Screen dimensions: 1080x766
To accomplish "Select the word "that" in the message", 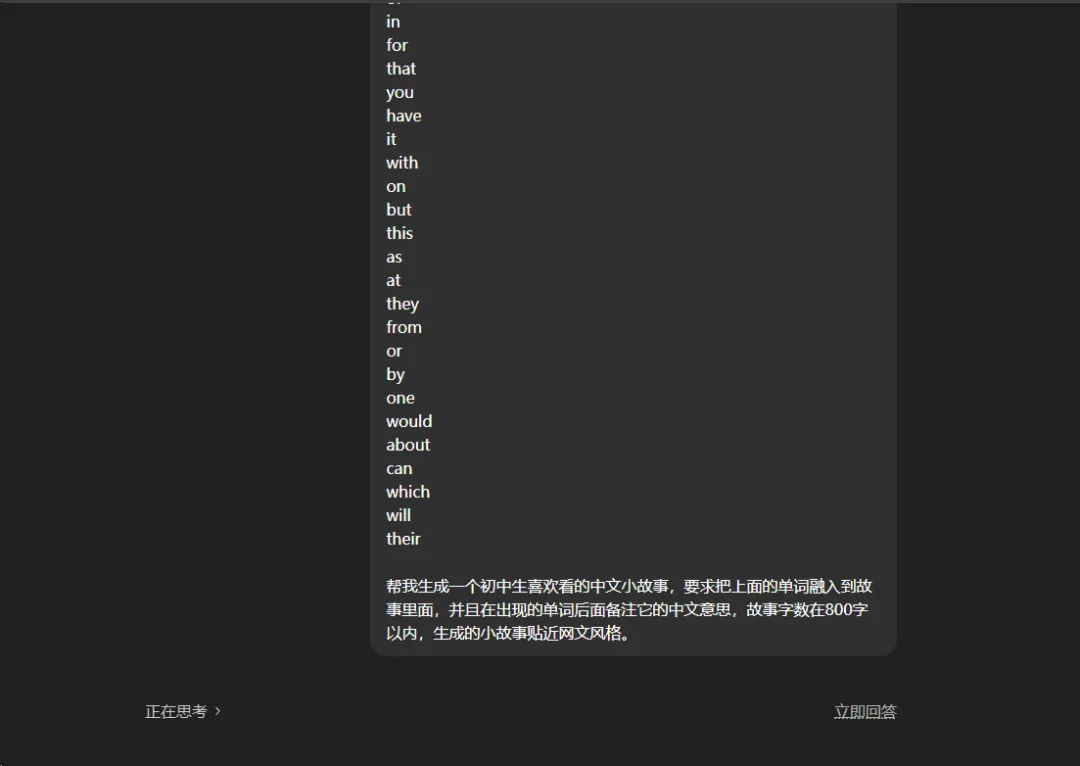I will (401, 68).
